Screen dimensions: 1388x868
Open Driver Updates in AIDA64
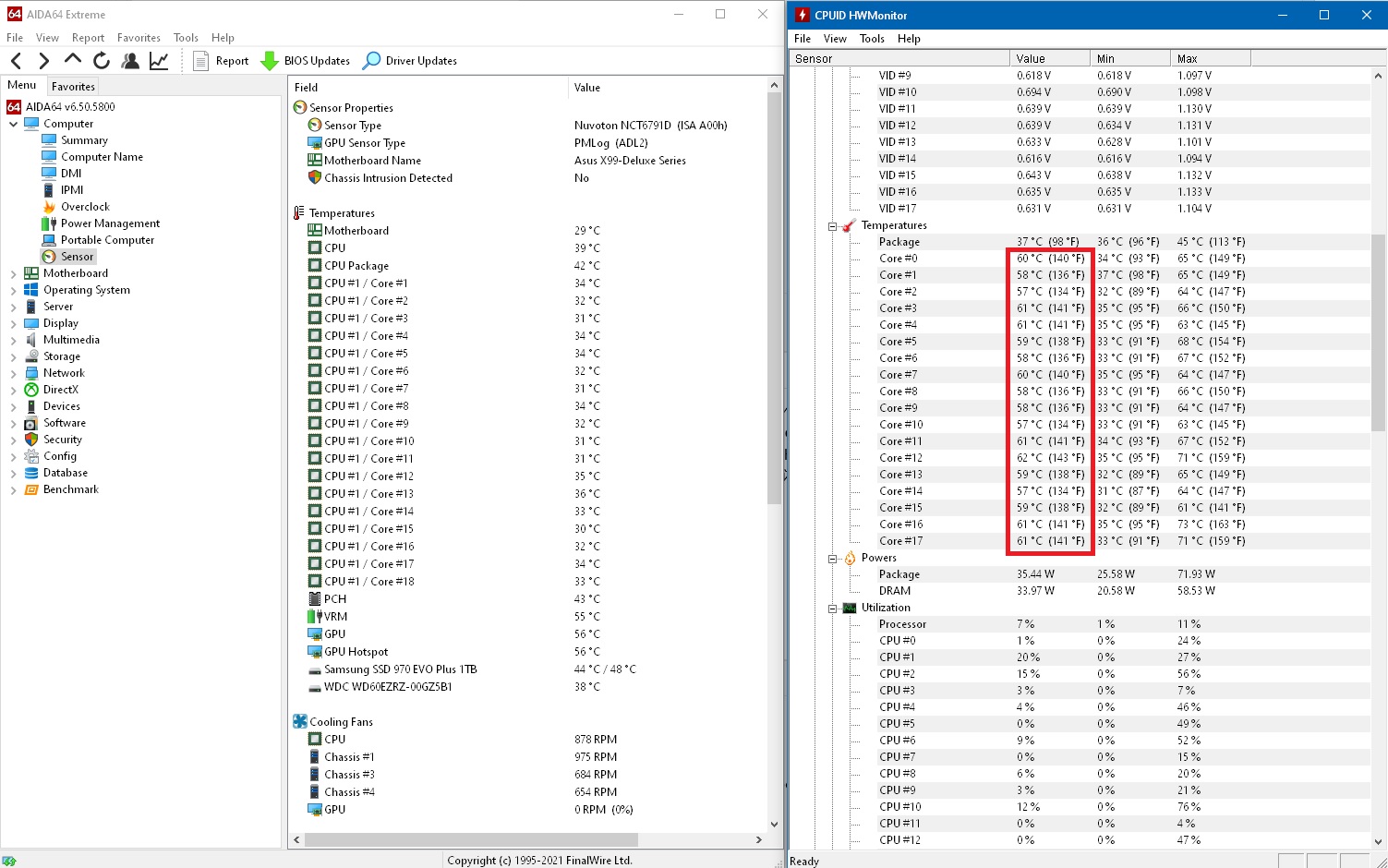click(x=410, y=61)
